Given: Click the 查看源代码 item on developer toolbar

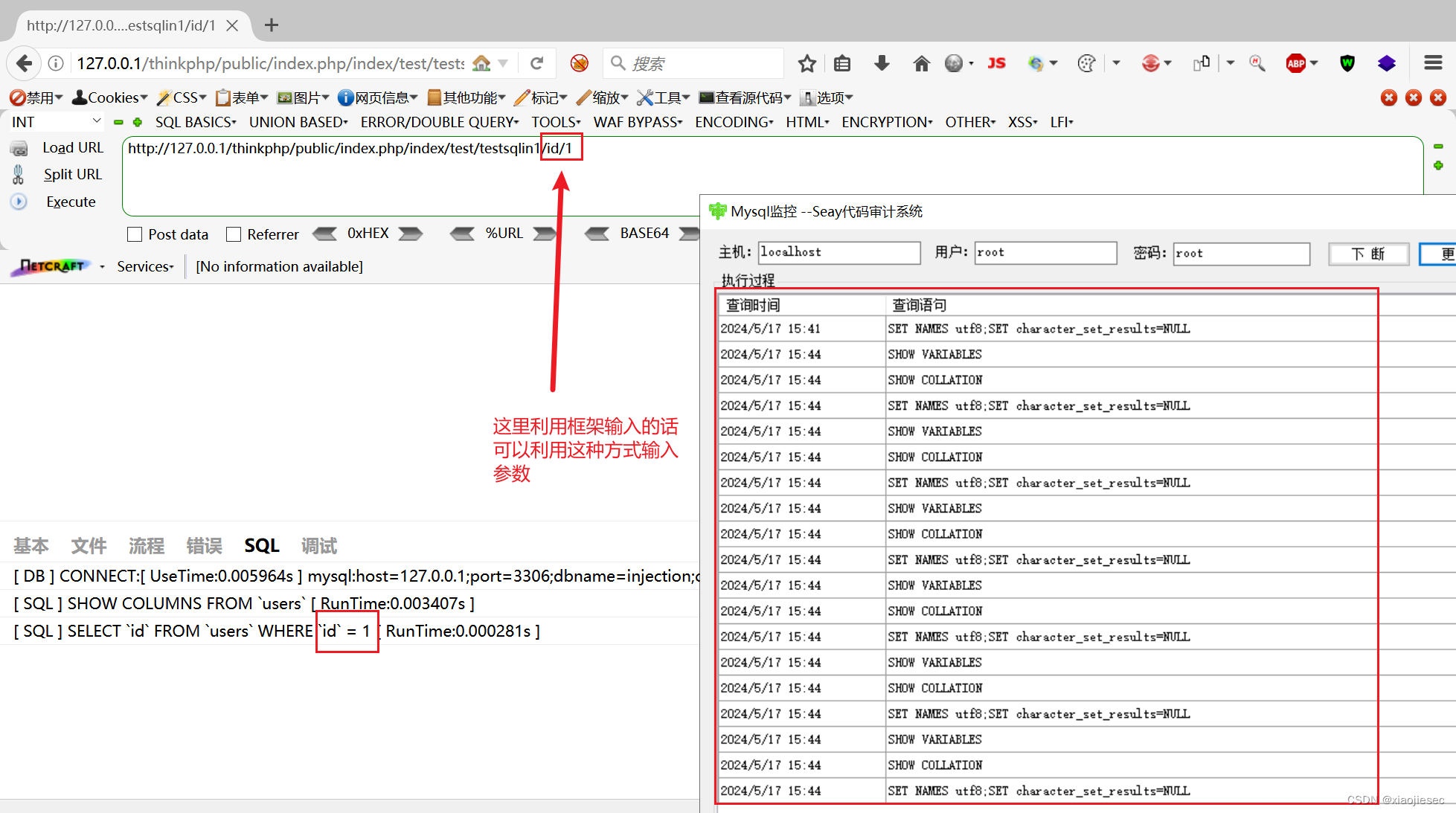Looking at the screenshot, I should [744, 97].
